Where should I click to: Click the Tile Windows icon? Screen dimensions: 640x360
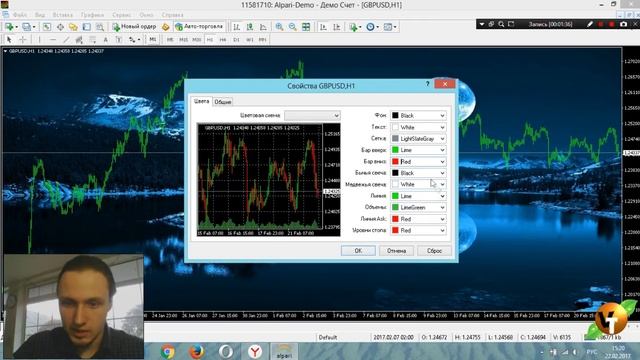pyautogui.click(x=306, y=27)
